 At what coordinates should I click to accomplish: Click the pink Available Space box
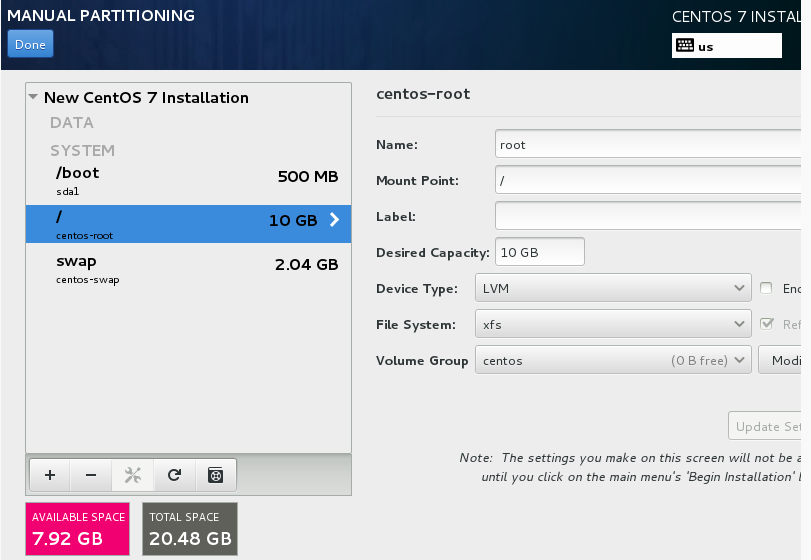[x=78, y=529]
